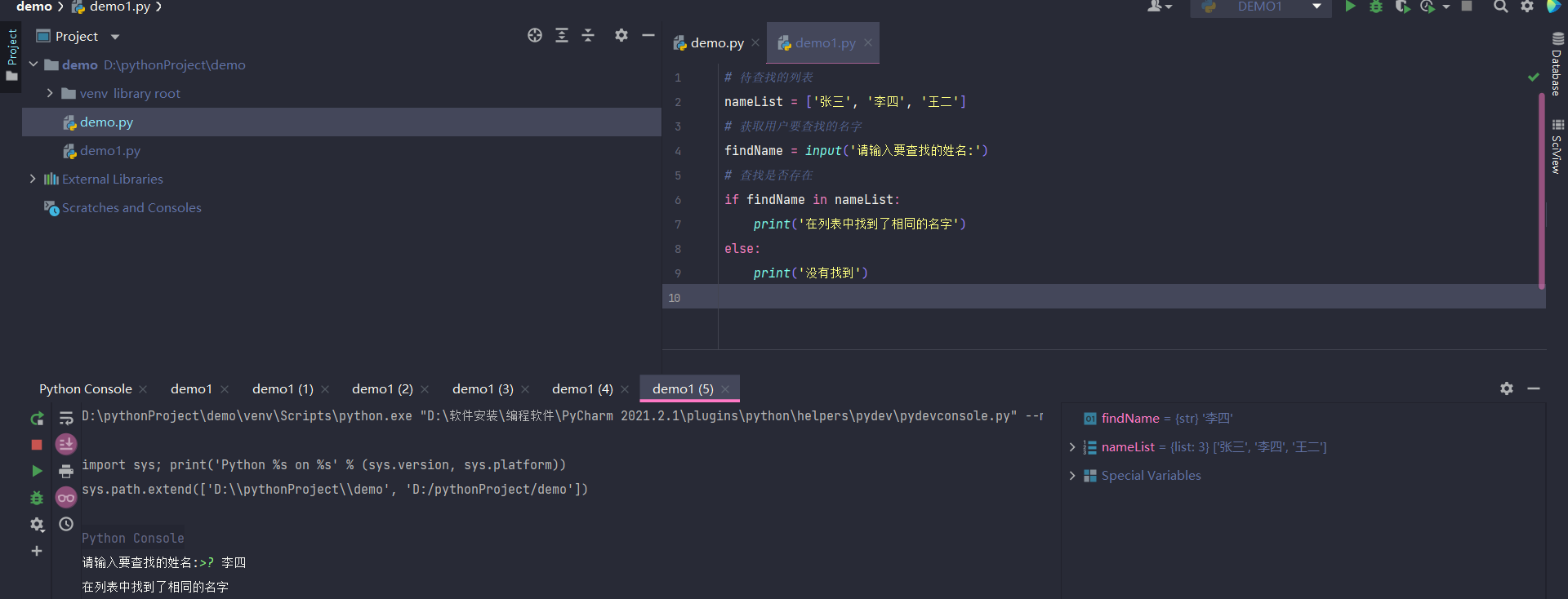Start debugging with the top toolbar bug icon
This screenshot has height=599, width=1568.
click(x=1376, y=7)
